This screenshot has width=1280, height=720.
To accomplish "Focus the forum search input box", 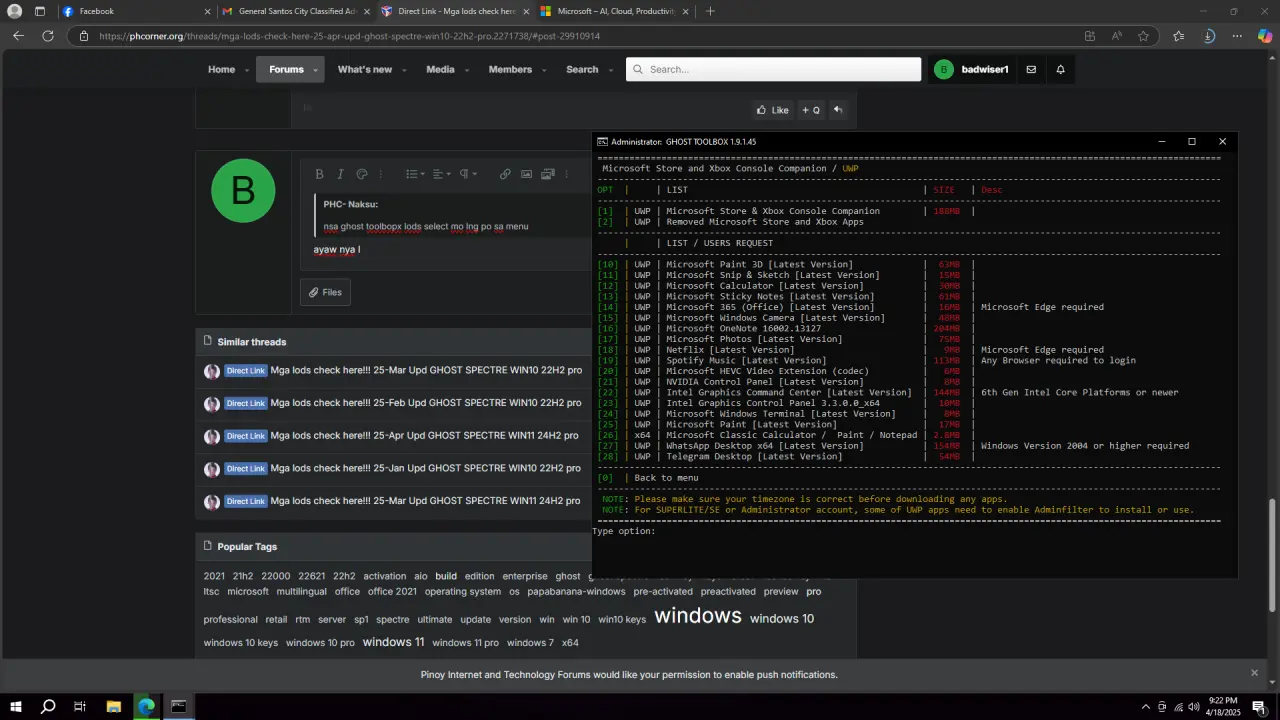I will pos(773,69).
